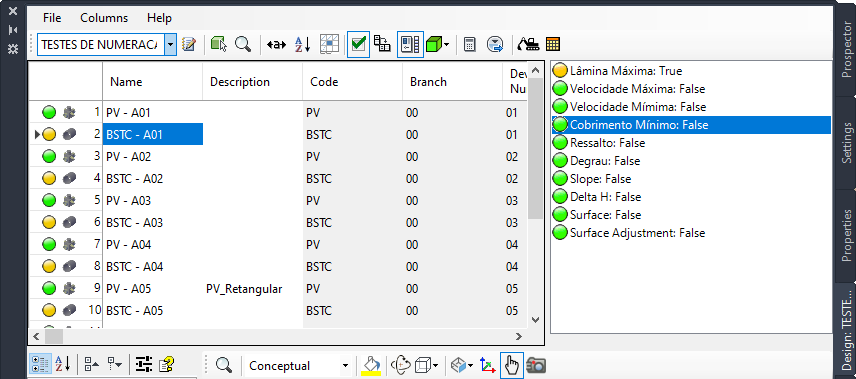856x379 pixels.
Task: Open the Columns menu
Action: (104, 18)
